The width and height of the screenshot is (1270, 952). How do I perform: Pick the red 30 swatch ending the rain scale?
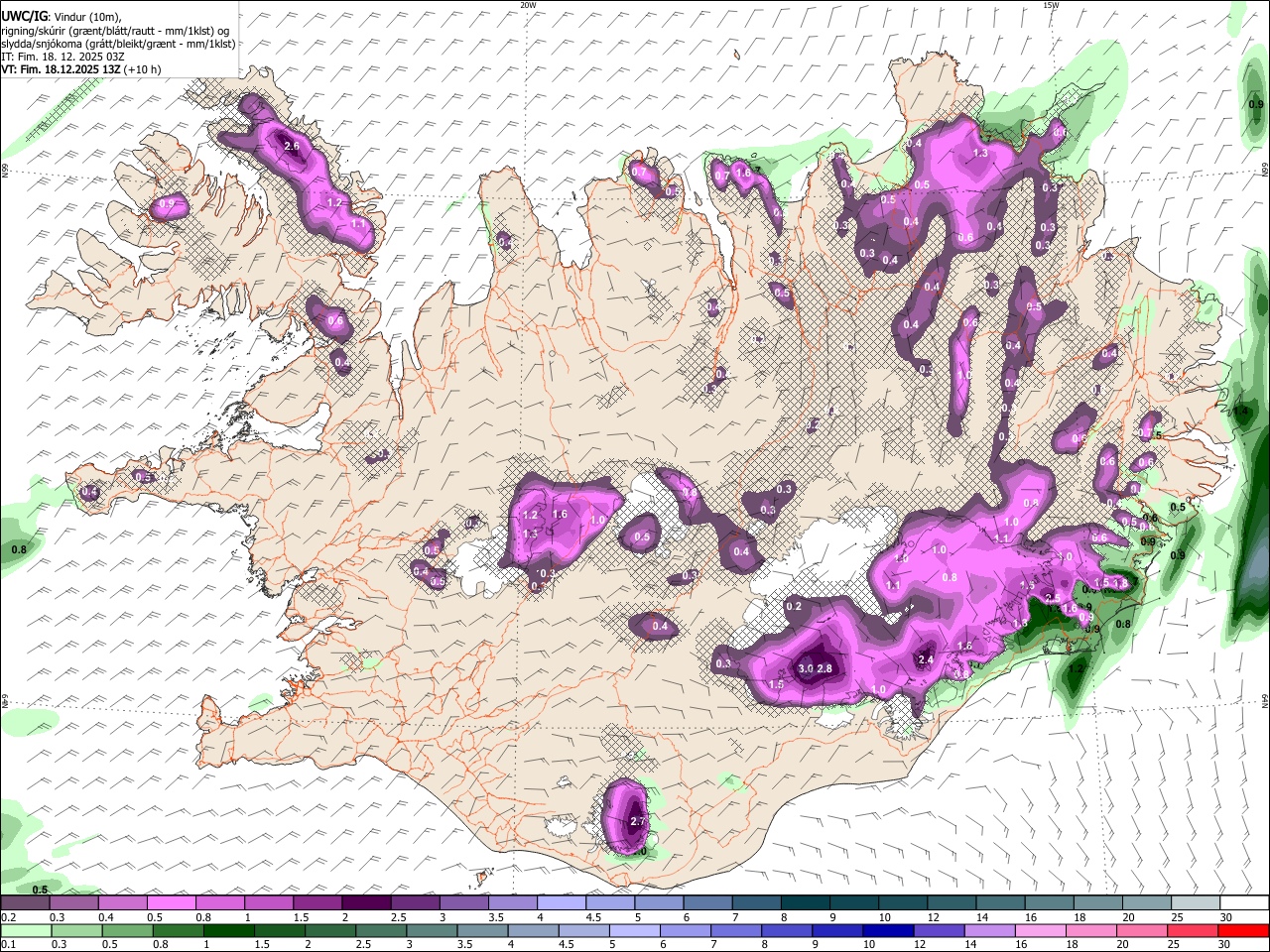pyautogui.click(x=1244, y=930)
